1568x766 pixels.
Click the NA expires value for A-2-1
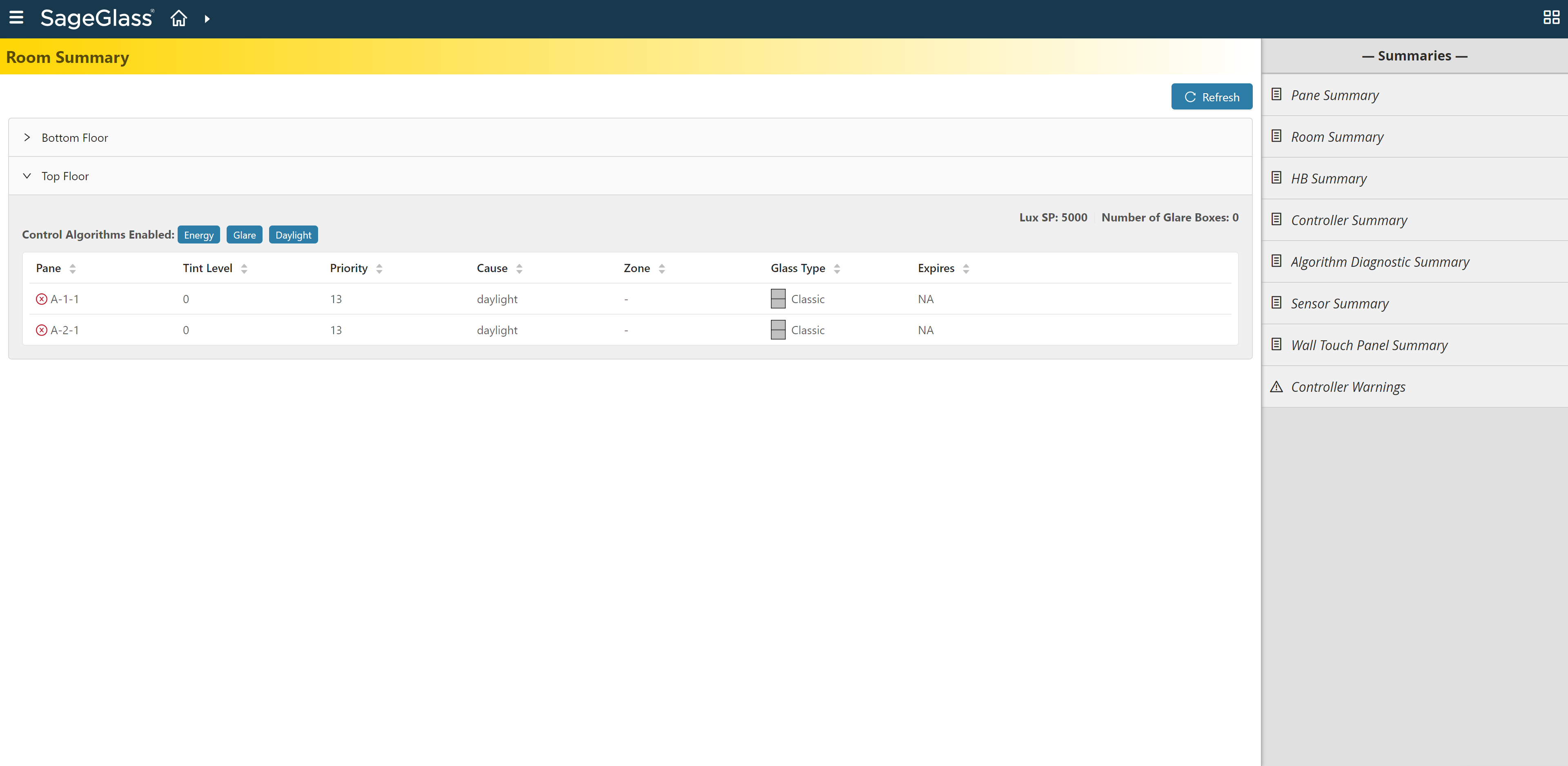(x=925, y=330)
